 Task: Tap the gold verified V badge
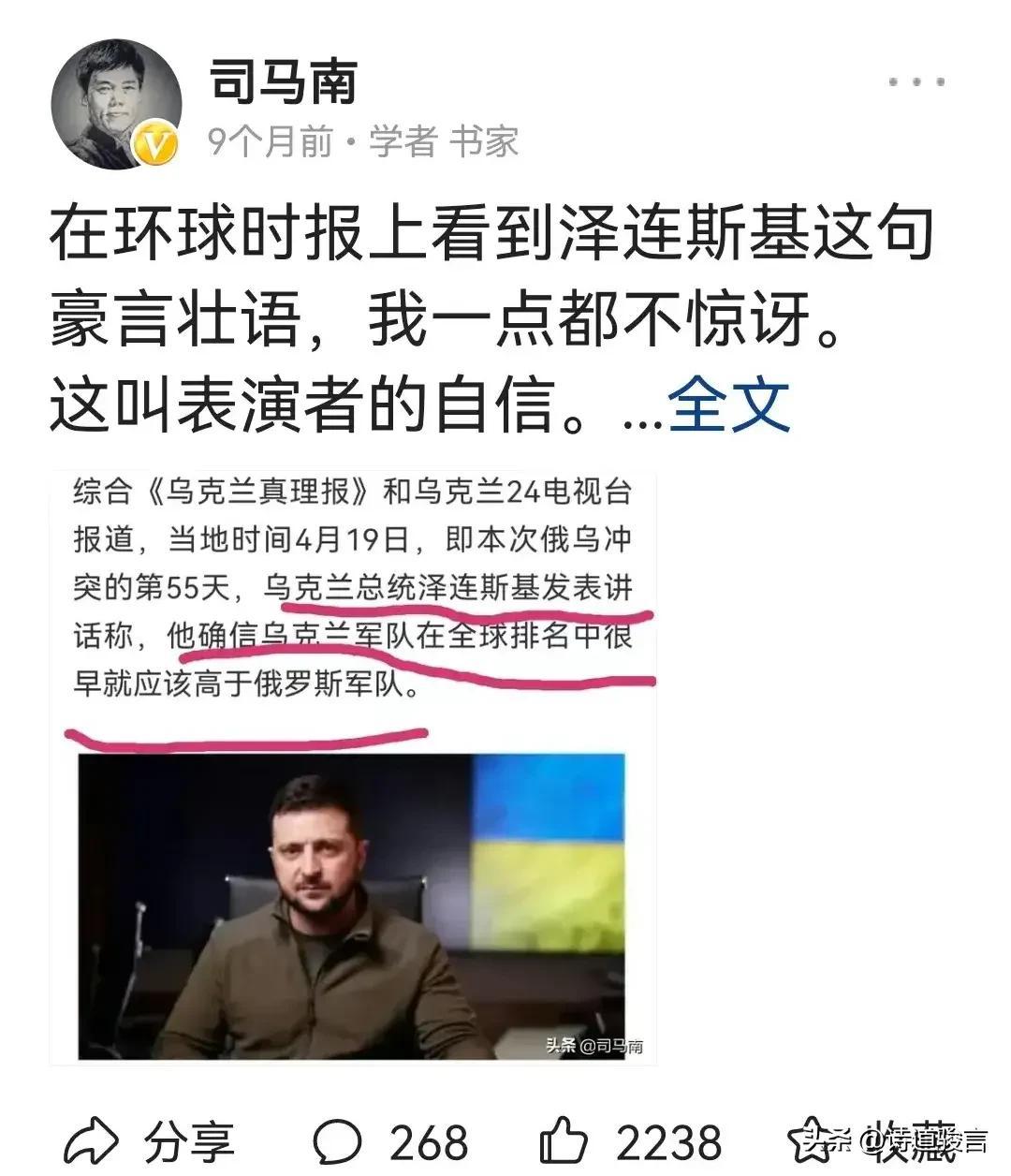pyautogui.click(x=157, y=145)
